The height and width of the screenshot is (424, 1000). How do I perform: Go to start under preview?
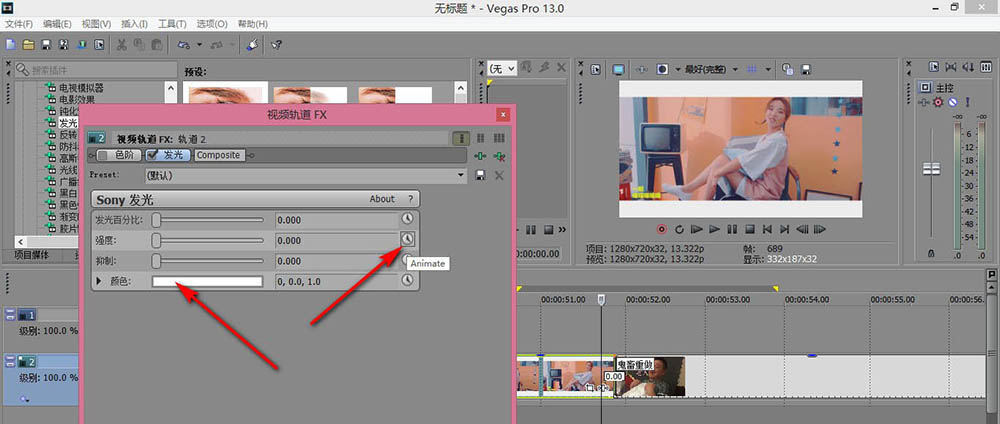click(768, 229)
